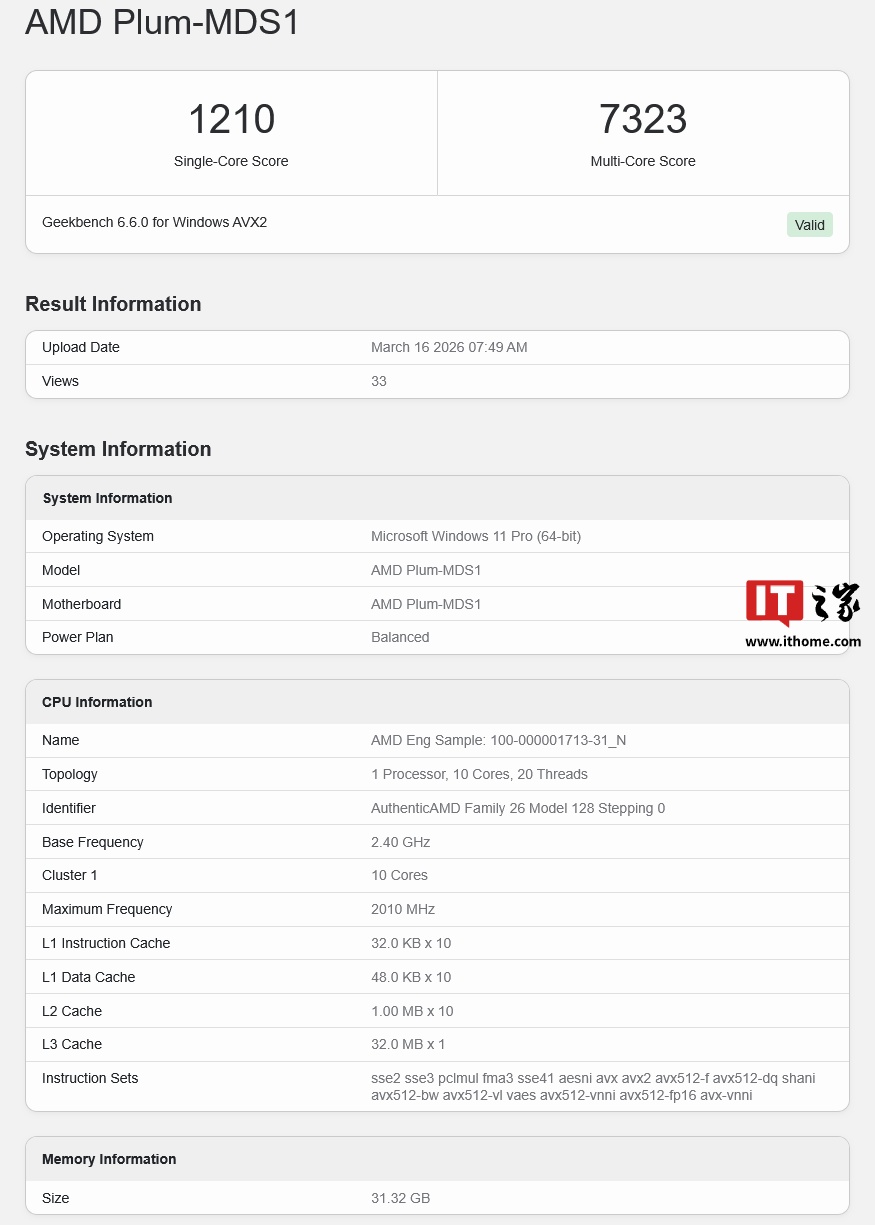Image resolution: width=875 pixels, height=1225 pixels.
Task: Click the Views count value 33
Action: tap(379, 381)
